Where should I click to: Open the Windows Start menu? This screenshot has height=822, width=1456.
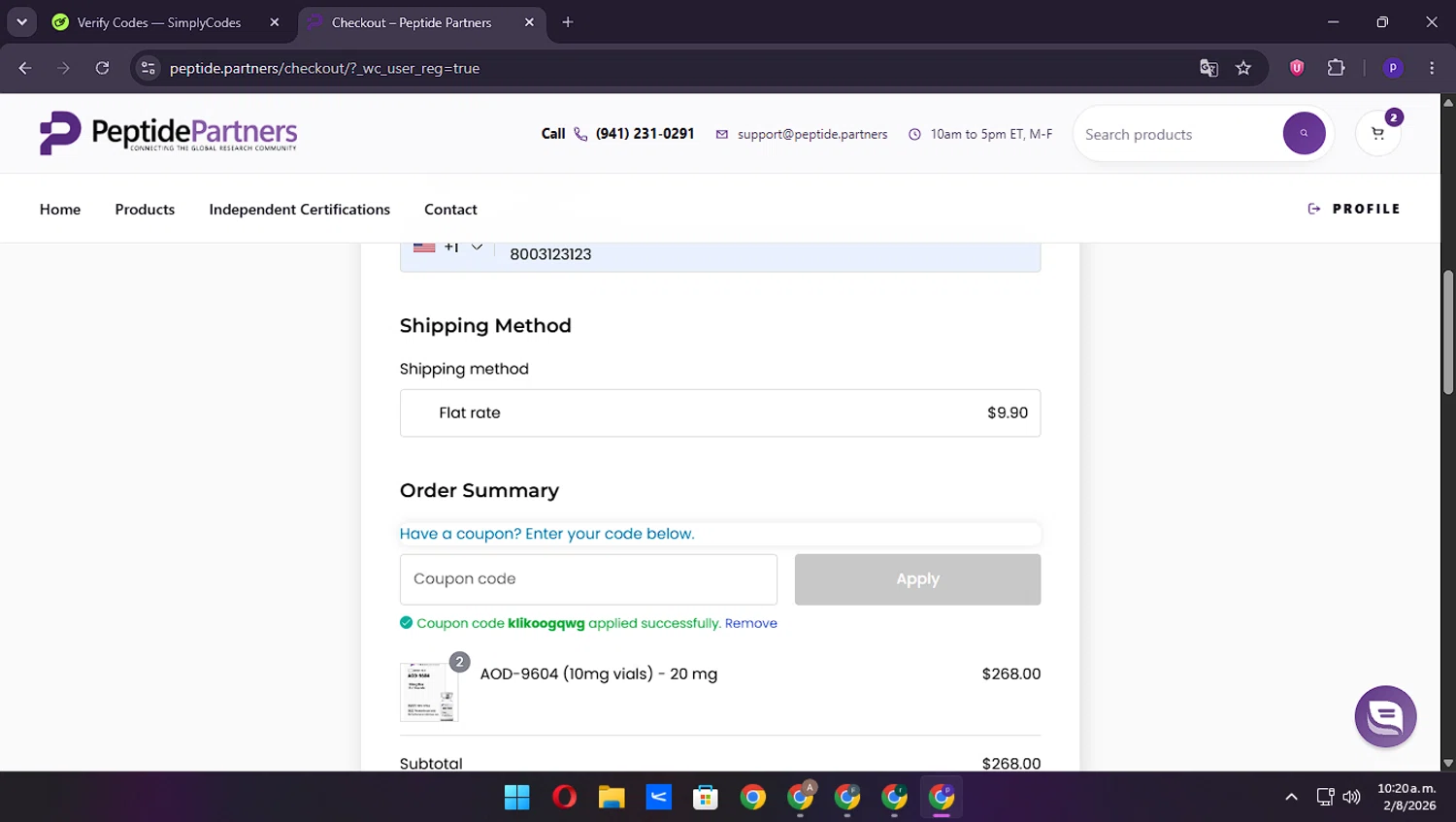[517, 798]
